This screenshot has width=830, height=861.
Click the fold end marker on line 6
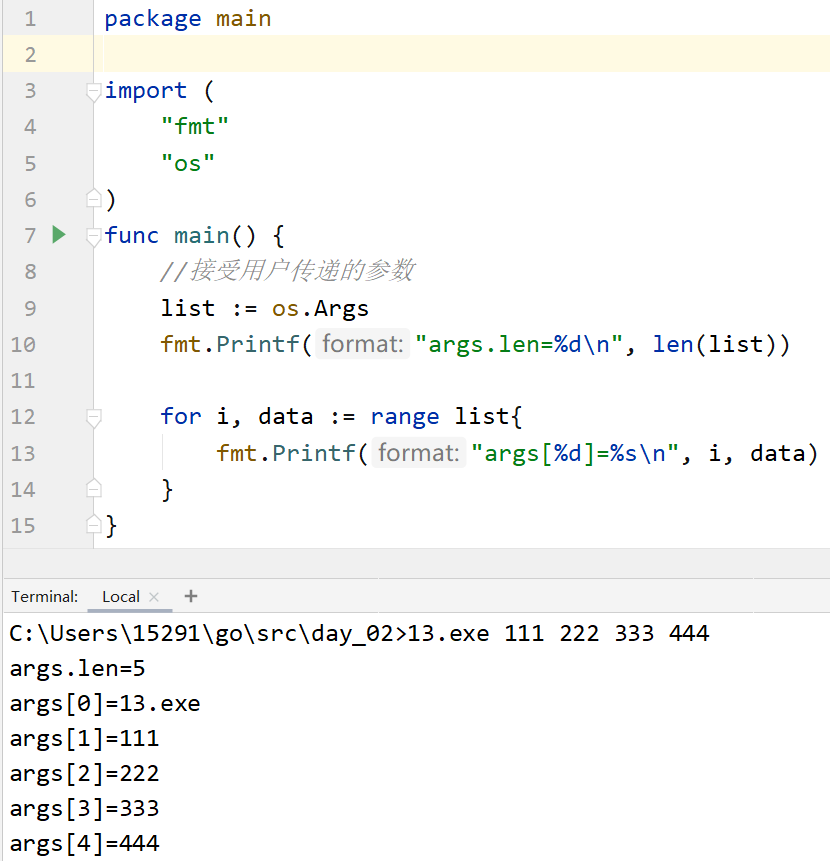tap(93, 199)
